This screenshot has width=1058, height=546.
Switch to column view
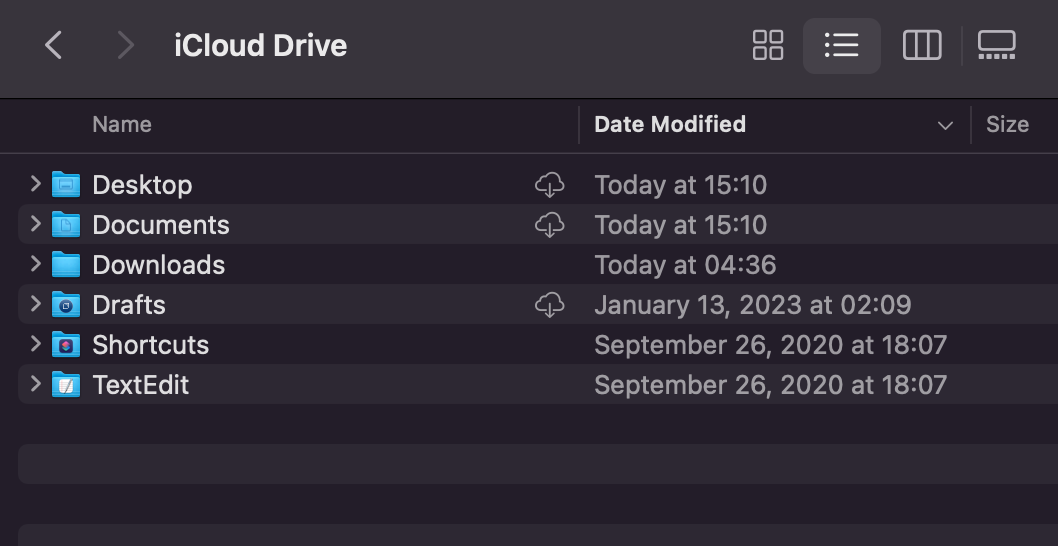(921, 45)
